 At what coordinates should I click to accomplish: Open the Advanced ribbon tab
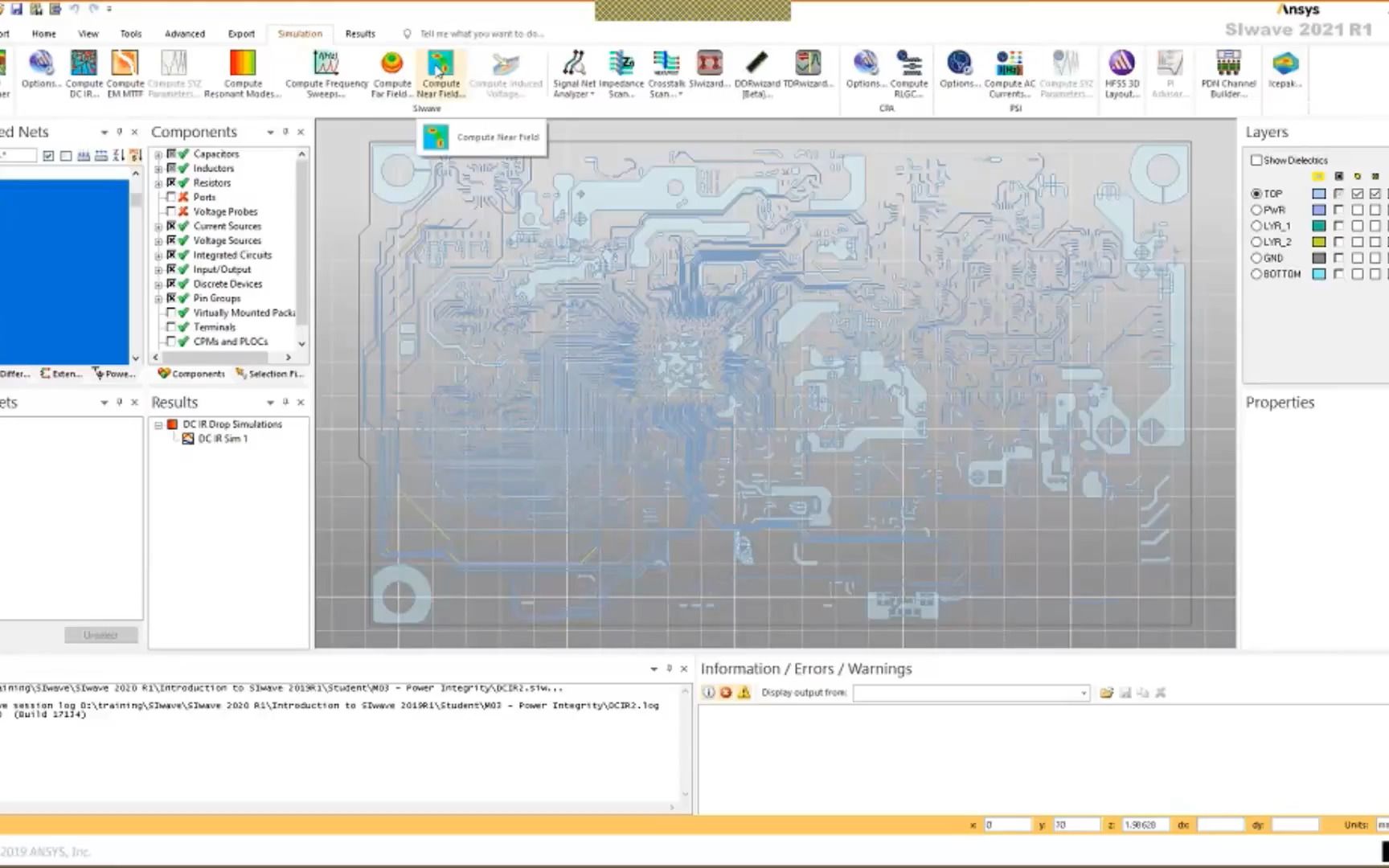[185, 34]
